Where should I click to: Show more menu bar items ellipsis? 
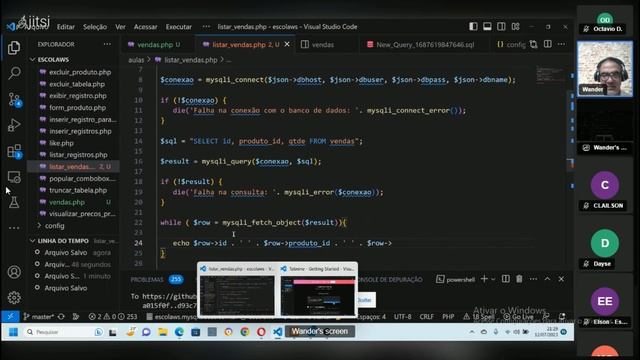click(206, 27)
